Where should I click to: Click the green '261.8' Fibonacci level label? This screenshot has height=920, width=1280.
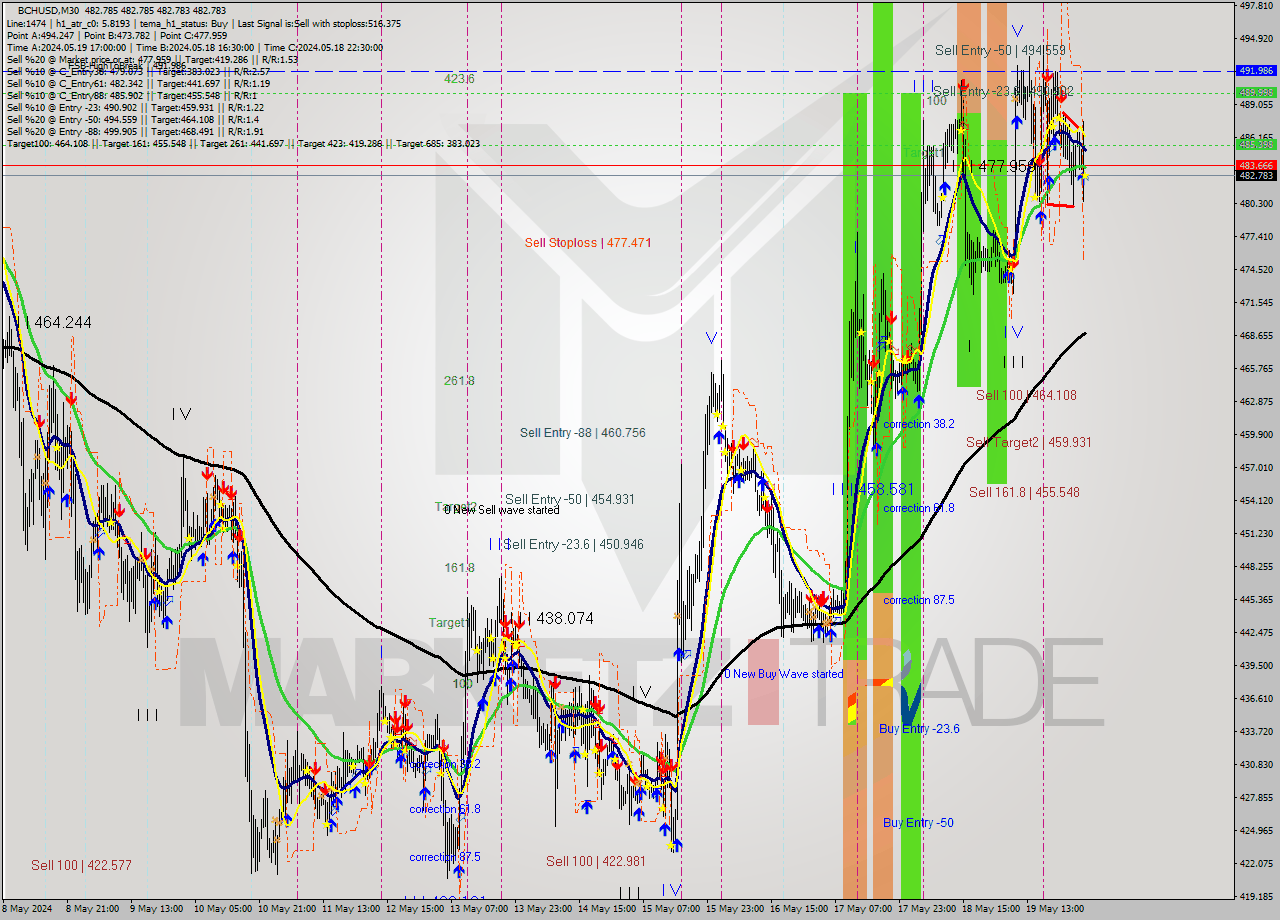tap(459, 381)
